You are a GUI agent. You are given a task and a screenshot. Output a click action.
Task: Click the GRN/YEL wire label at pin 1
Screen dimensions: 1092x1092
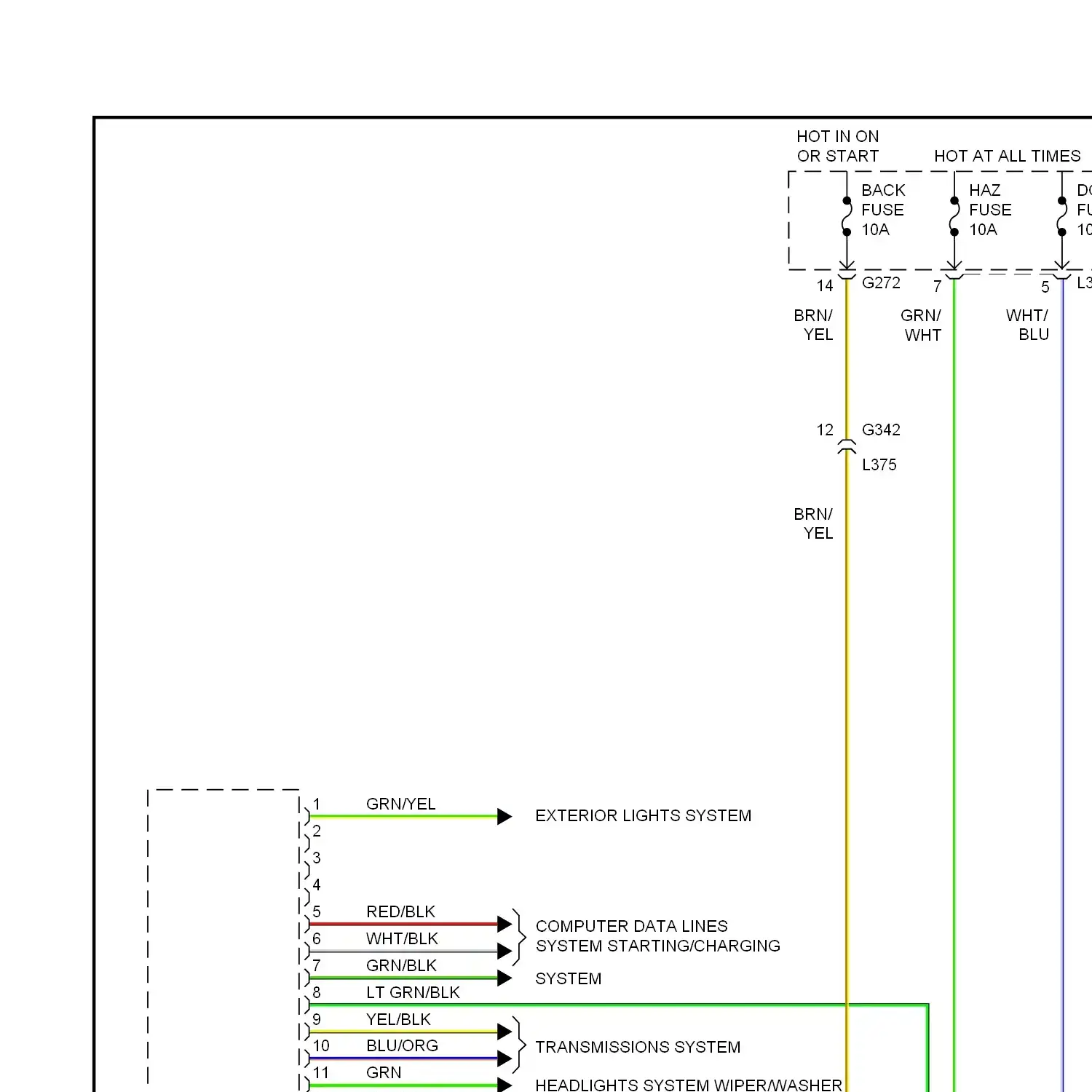[x=400, y=804]
